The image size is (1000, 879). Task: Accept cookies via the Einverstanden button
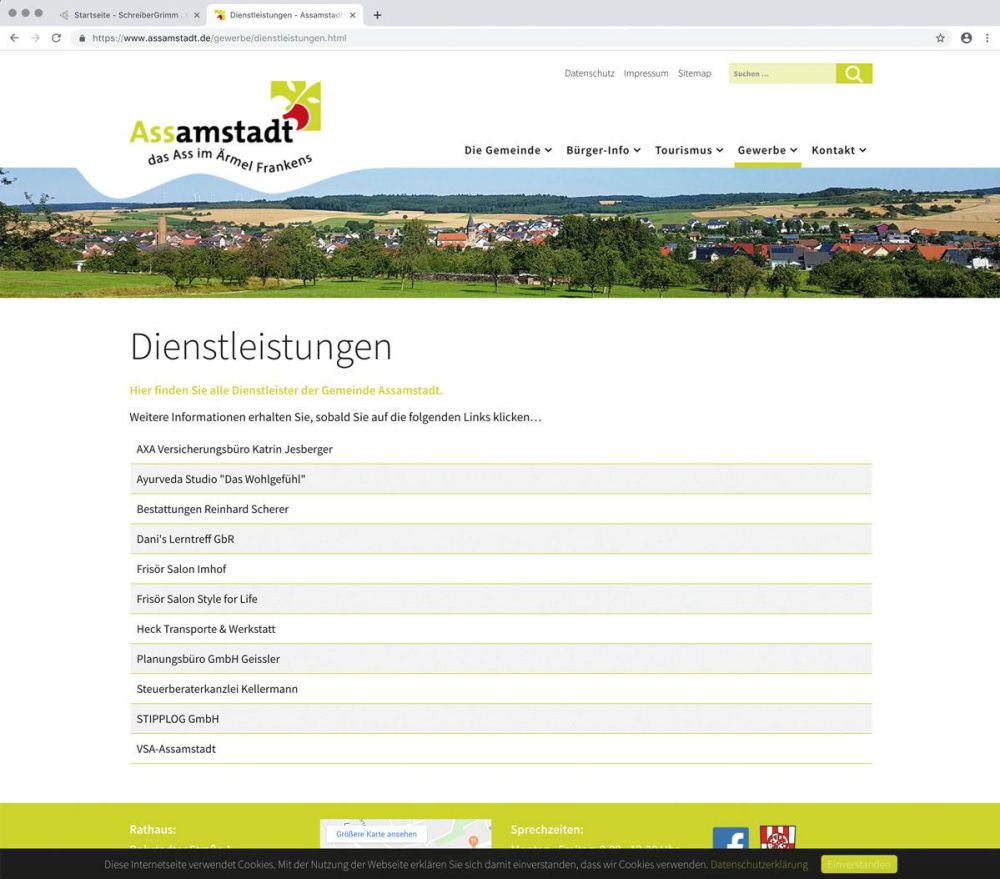click(858, 864)
